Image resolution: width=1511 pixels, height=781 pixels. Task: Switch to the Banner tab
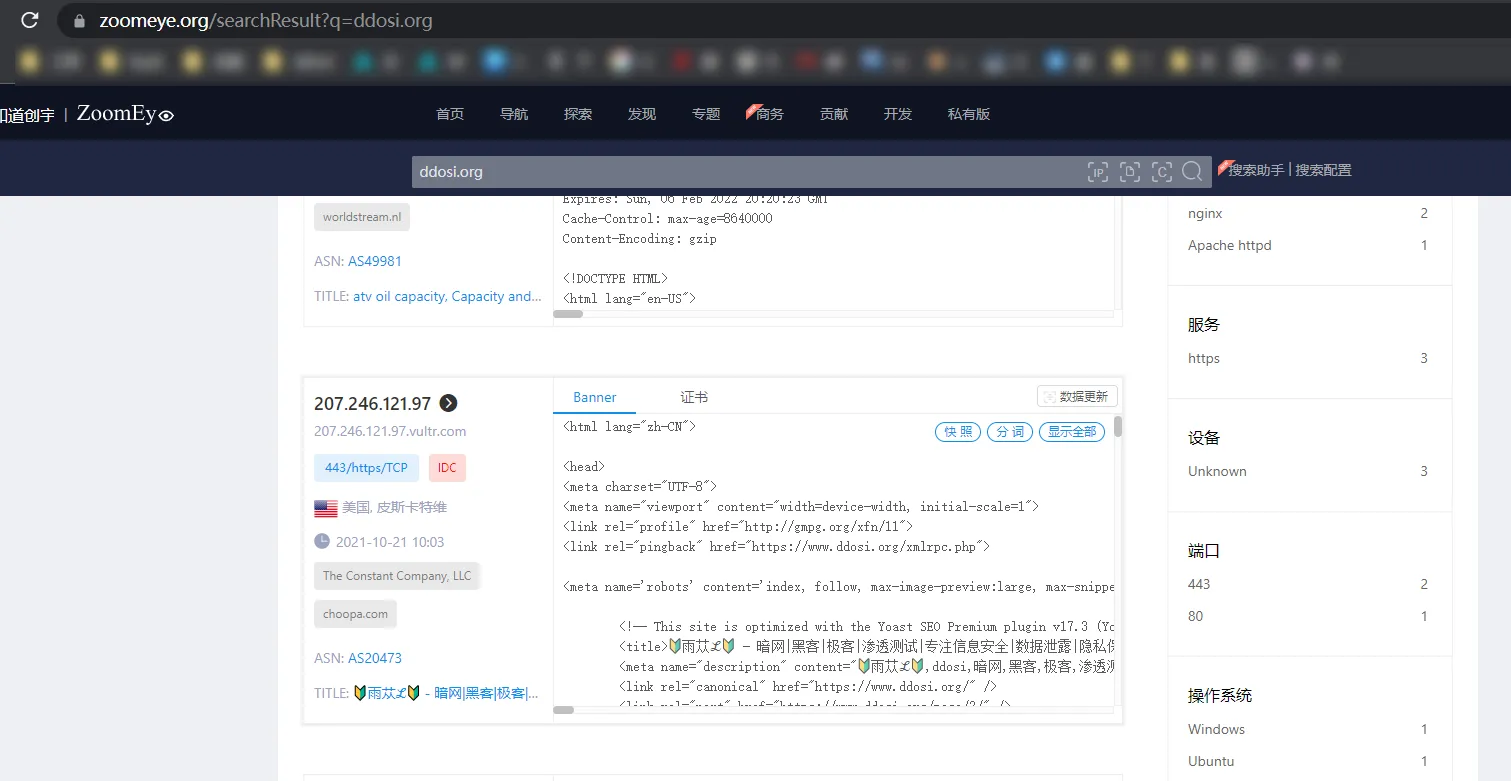pos(595,397)
